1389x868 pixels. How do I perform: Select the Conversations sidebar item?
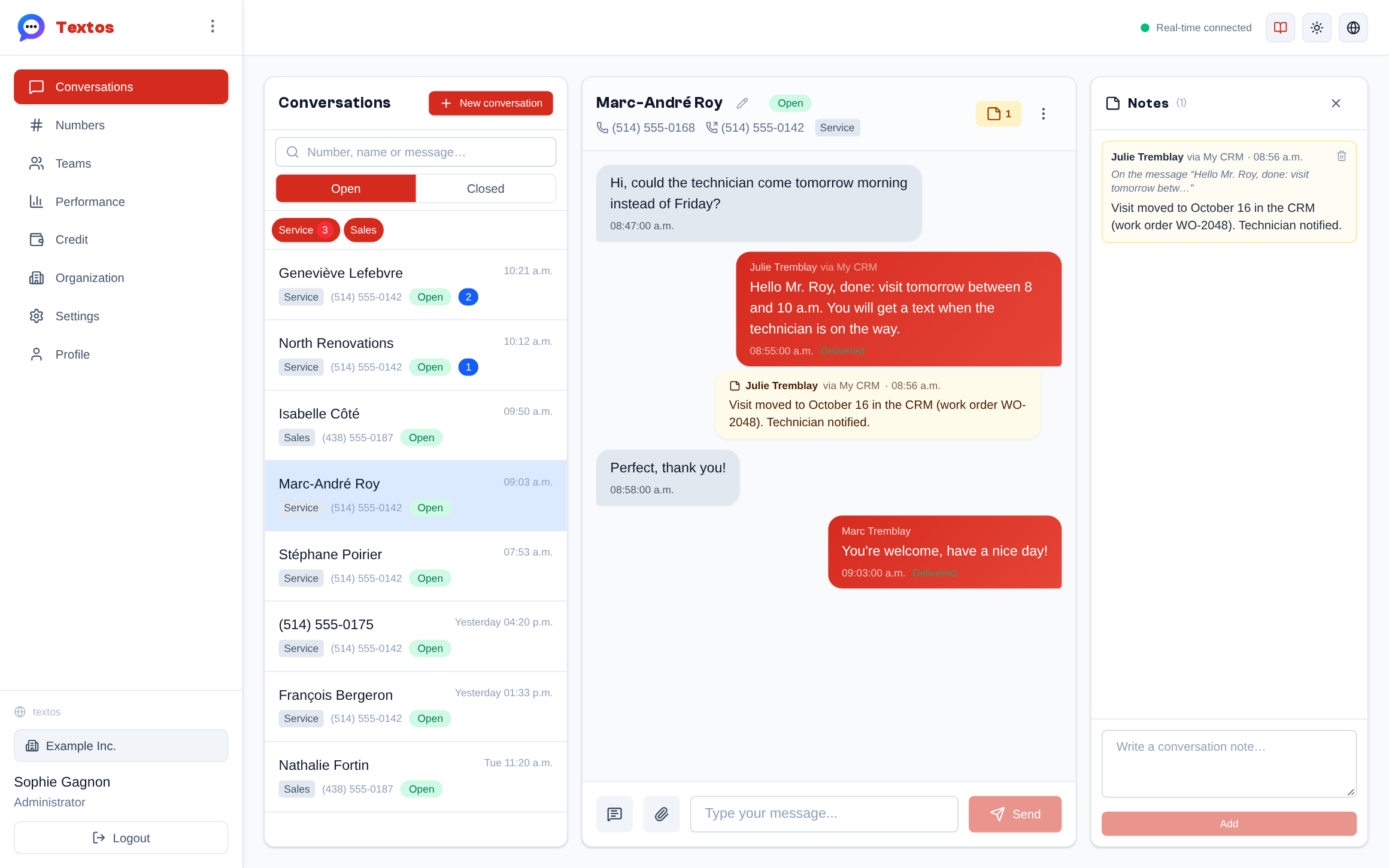pos(121,87)
